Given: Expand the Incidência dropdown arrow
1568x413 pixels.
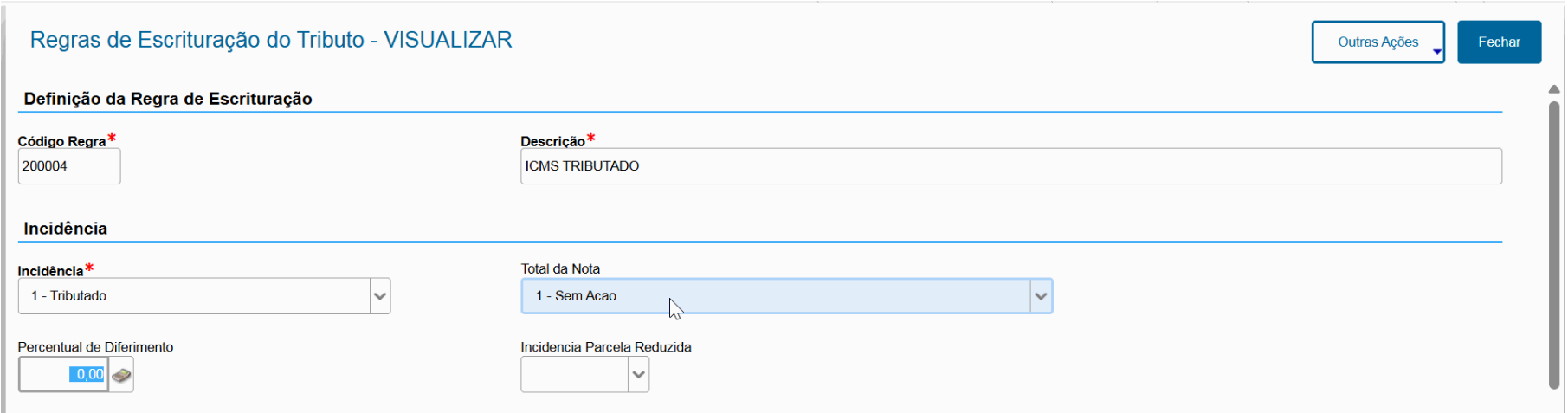Looking at the screenshot, I should pyautogui.click(x=379, y=296).
